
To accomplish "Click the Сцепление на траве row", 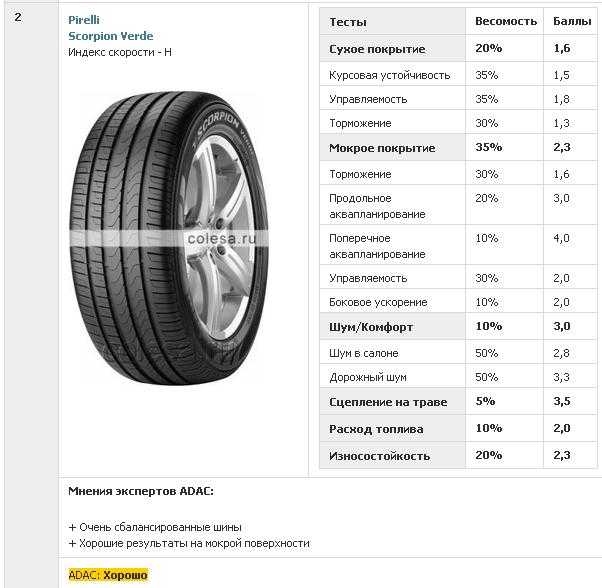I will [458, 401].
